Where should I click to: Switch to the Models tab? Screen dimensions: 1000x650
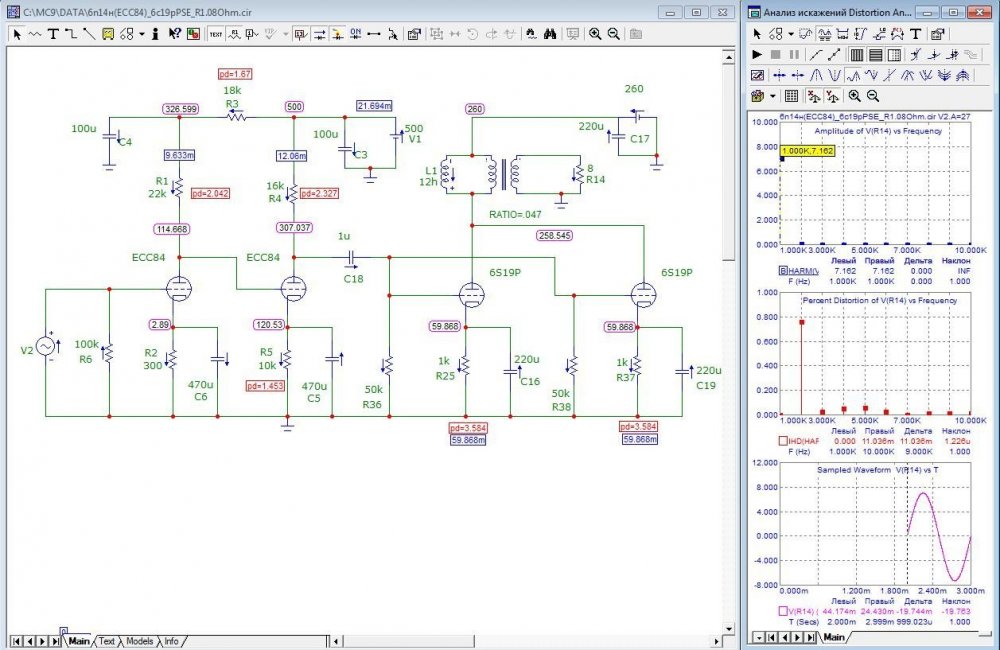(139, 641)
